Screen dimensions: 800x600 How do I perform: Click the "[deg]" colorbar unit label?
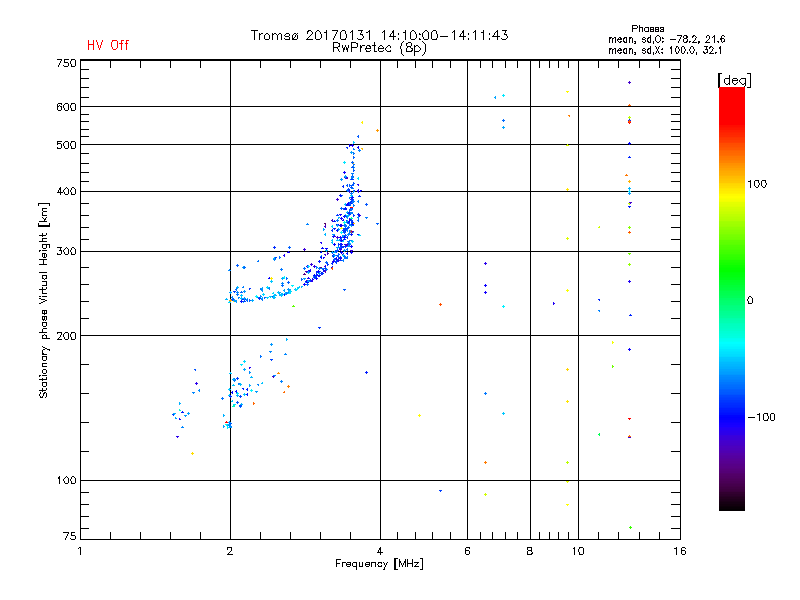pos(734,80)
